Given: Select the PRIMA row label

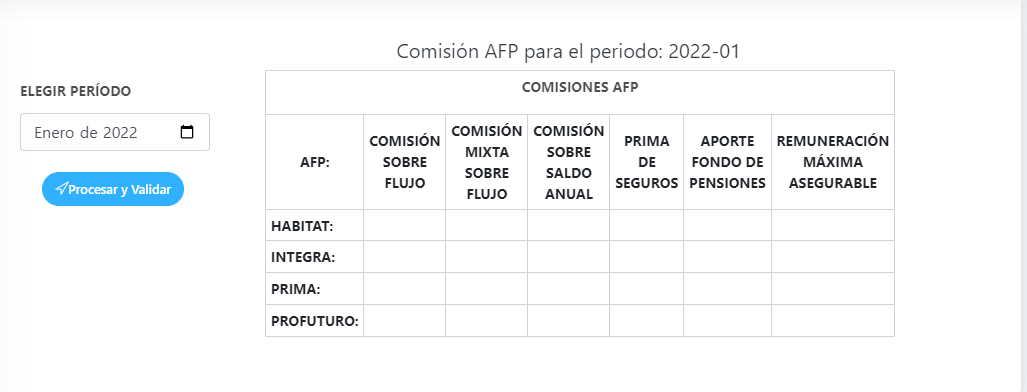Looking at the screenshot, I should tap(296, 289).
